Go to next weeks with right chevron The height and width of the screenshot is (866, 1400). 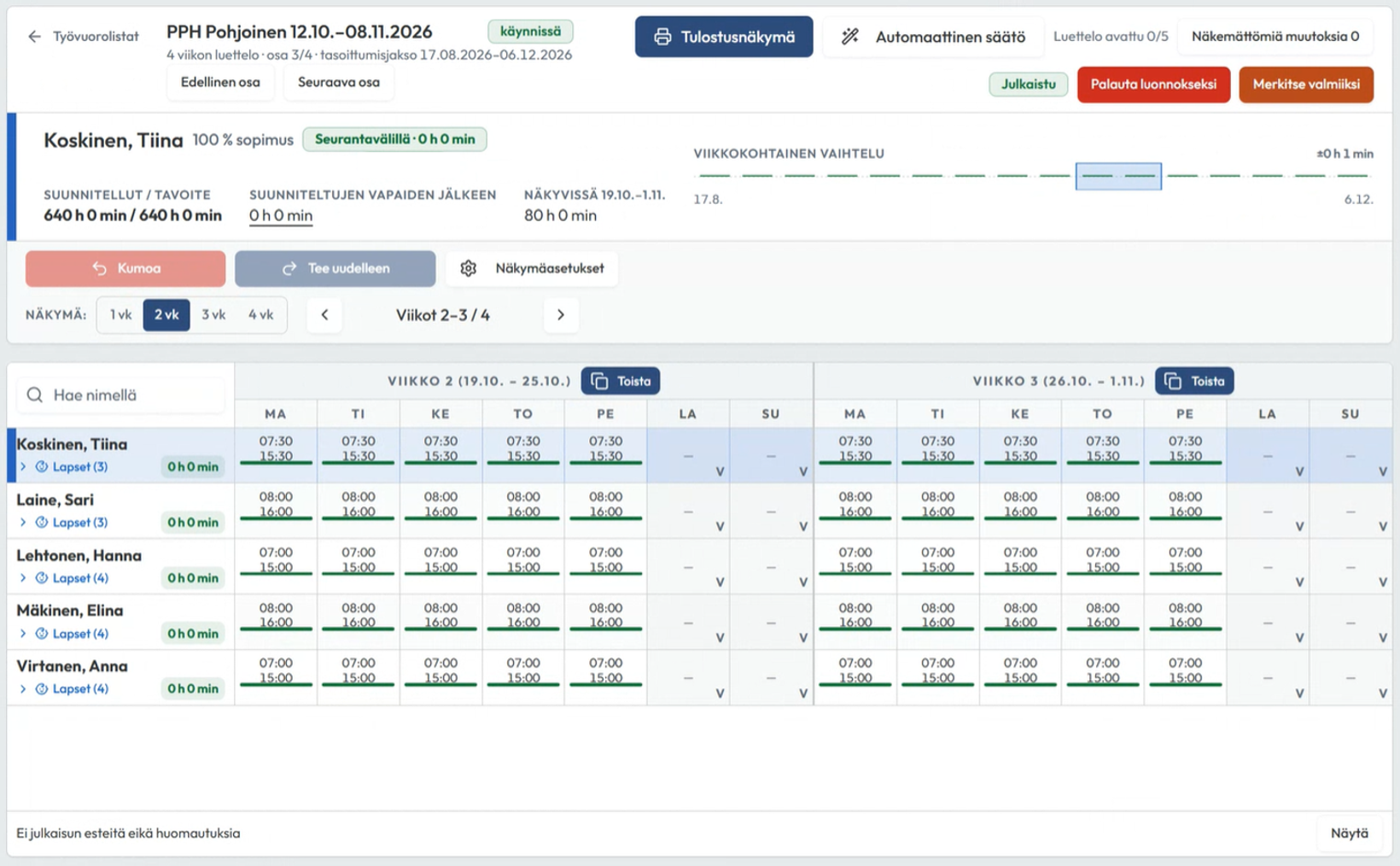tap(561, 315)
